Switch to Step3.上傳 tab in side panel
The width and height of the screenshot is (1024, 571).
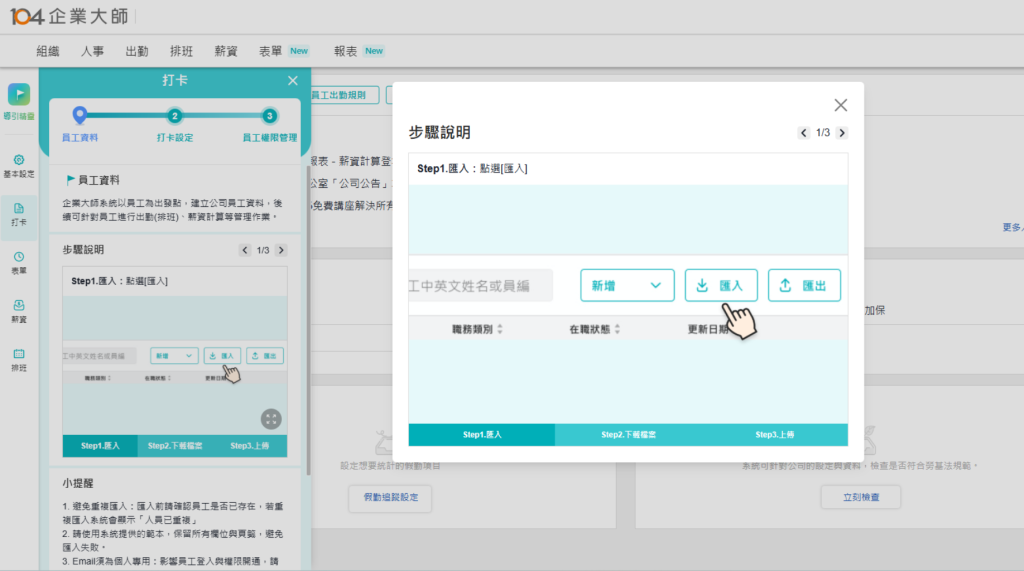pos(249,446)
